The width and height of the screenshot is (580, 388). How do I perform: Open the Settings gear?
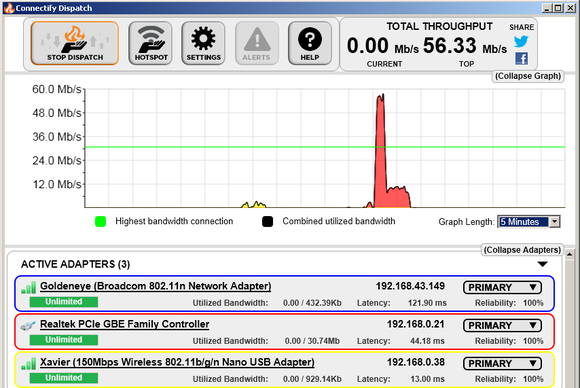(x=203, y=43)
